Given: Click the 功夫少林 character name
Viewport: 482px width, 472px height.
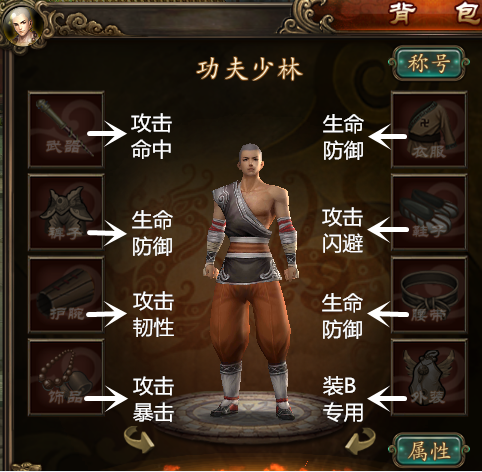Looking at the screenshot, I should click(x=249, y=70).
